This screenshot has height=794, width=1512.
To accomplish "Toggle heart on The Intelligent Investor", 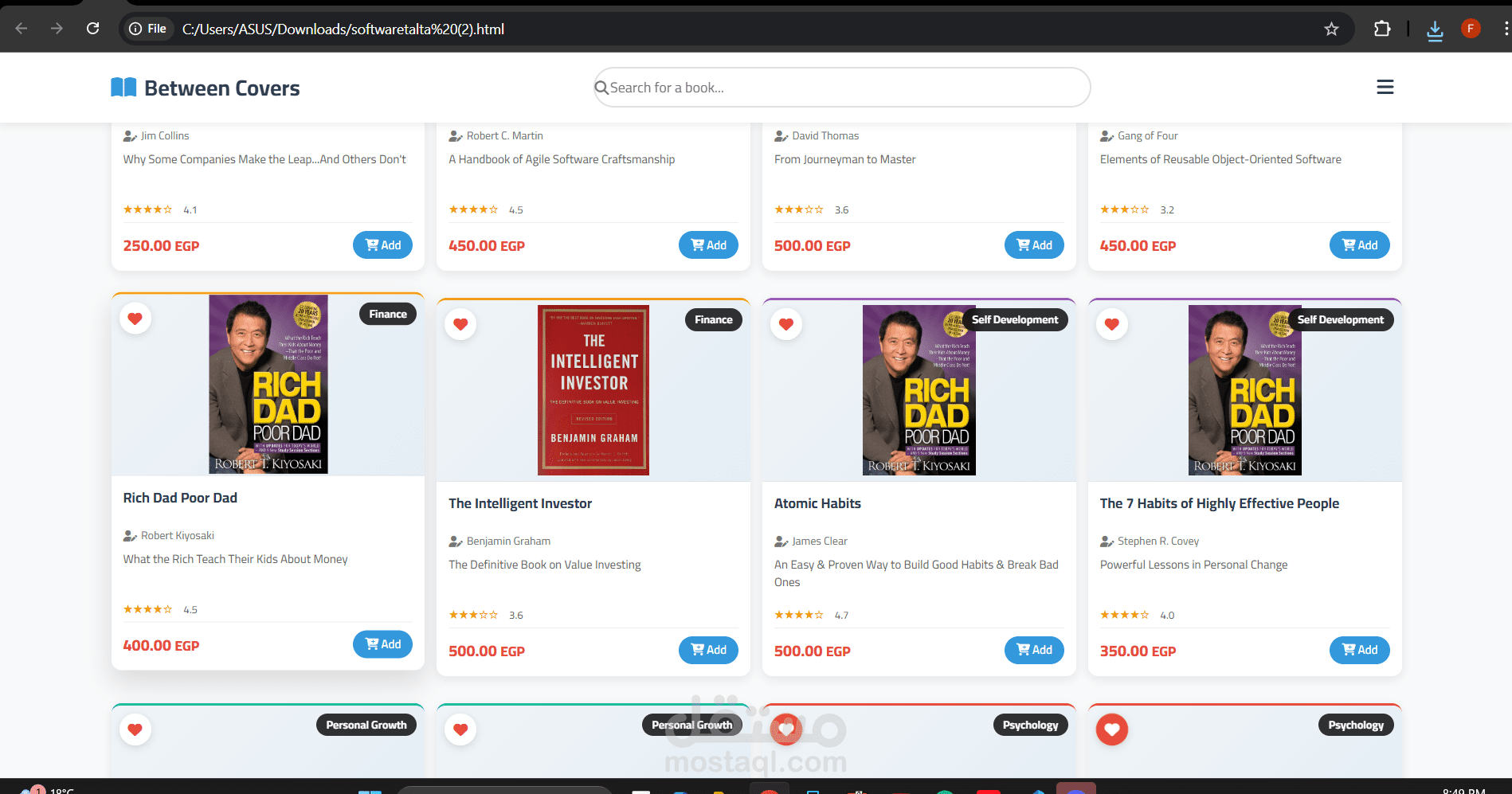I will (x=460, y=324).
